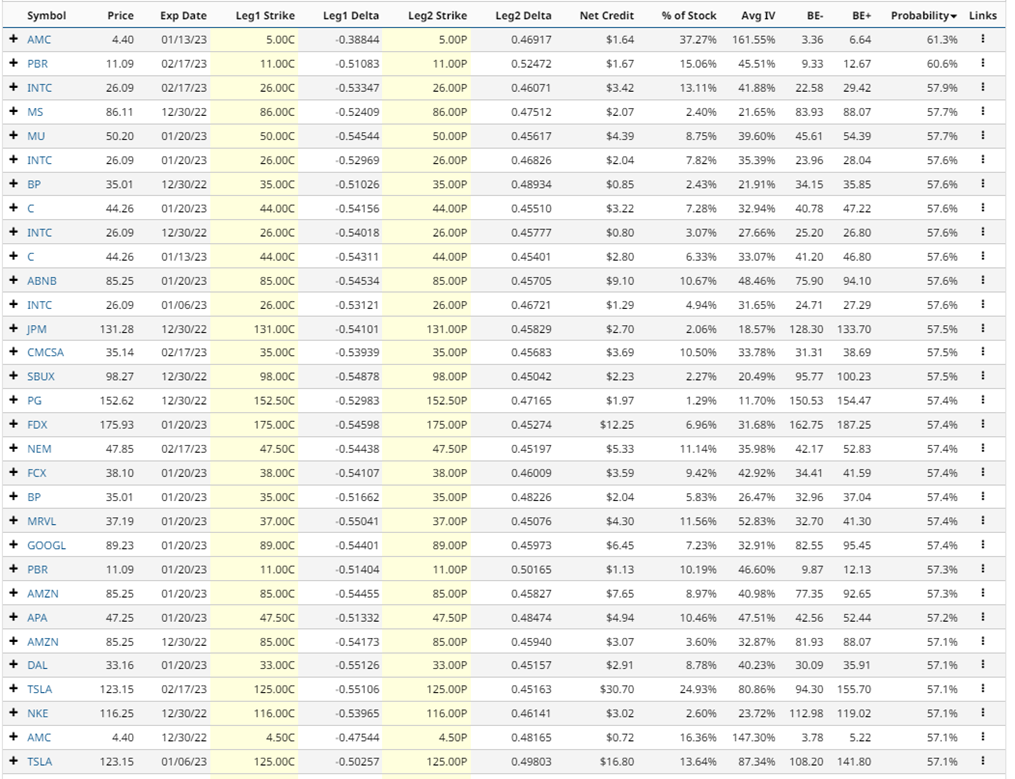Expand the FDX row details
The width and height of the screenshot is (1015, 779).
[x=14, y=424]
